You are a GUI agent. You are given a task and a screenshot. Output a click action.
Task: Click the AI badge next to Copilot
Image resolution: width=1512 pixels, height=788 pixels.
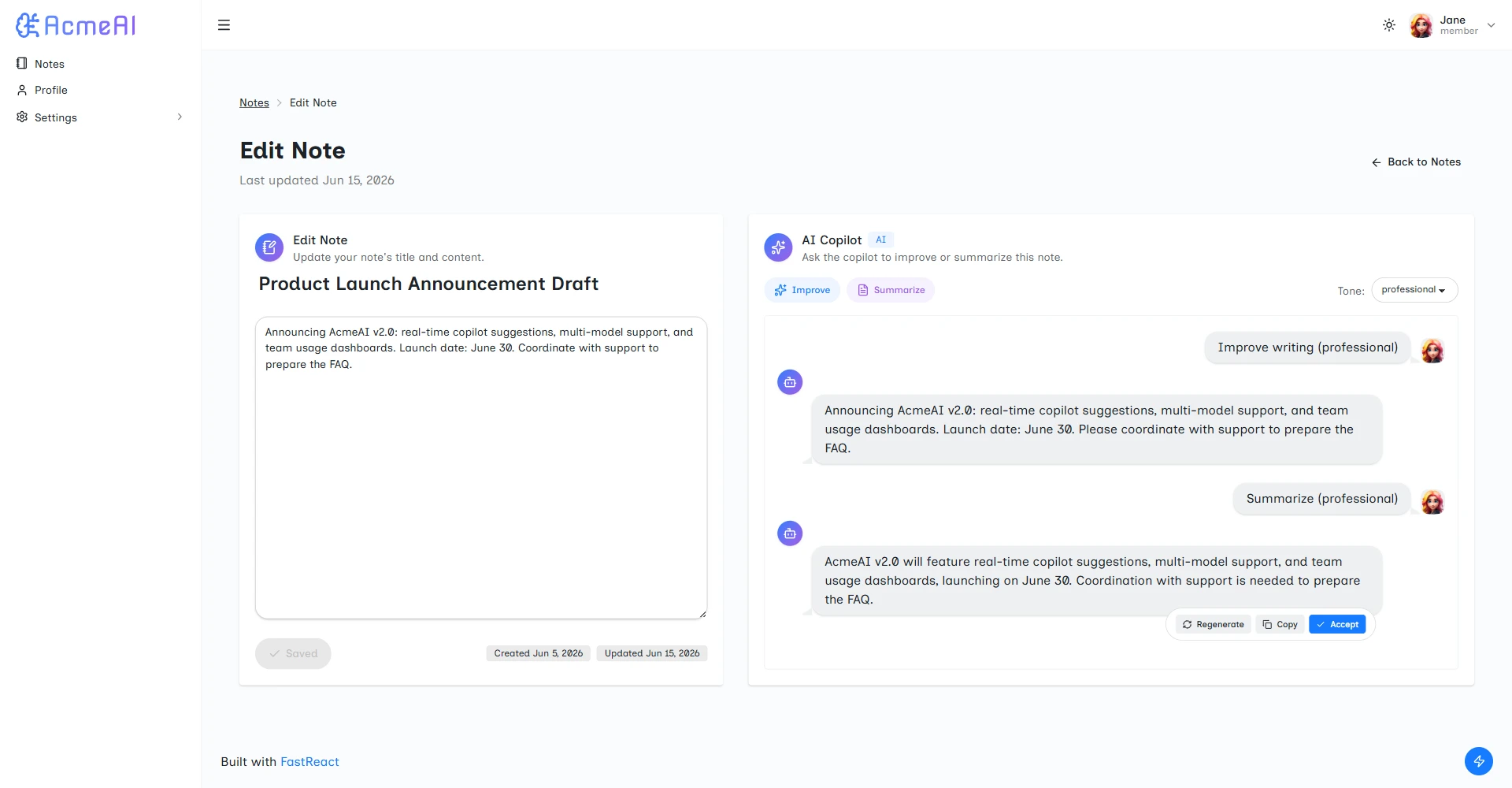[881, 240]
